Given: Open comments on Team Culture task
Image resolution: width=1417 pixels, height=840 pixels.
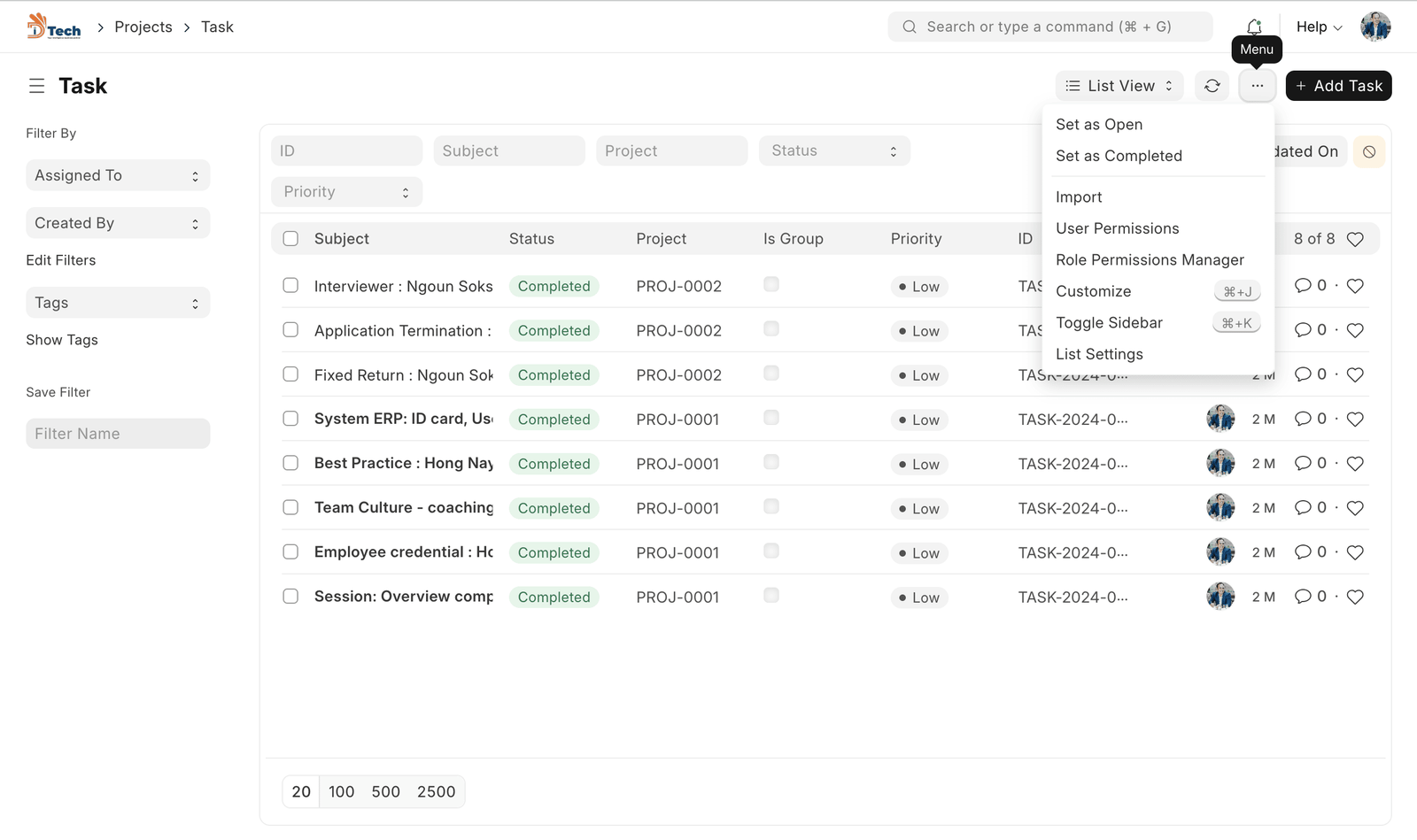Looking at the screenshot, I should click(1303, 508).
